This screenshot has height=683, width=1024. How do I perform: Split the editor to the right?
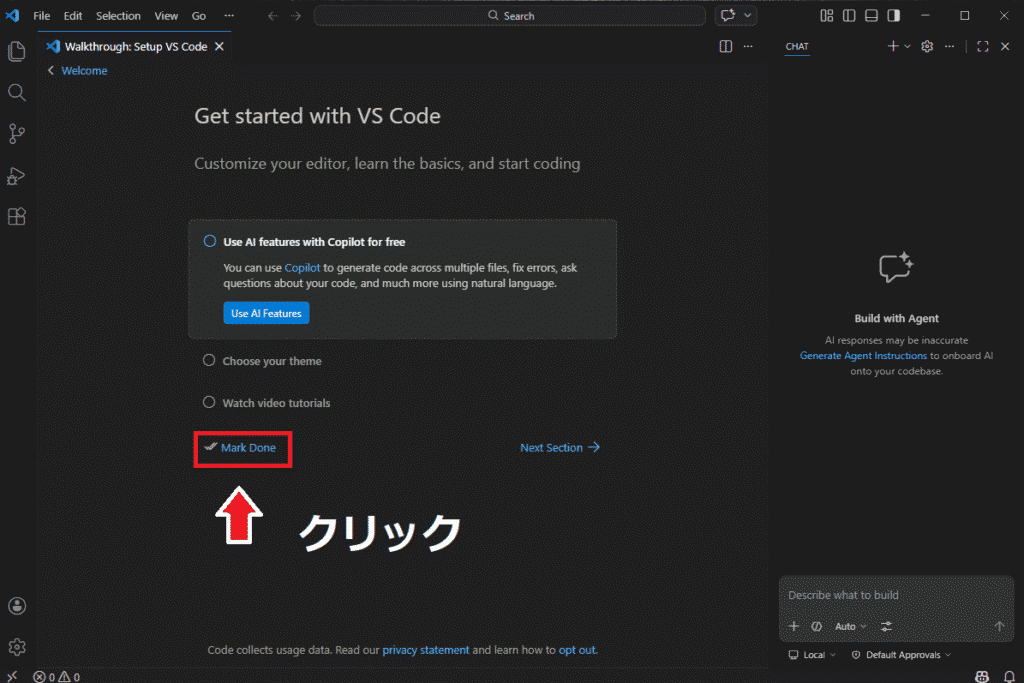[726, 47]
